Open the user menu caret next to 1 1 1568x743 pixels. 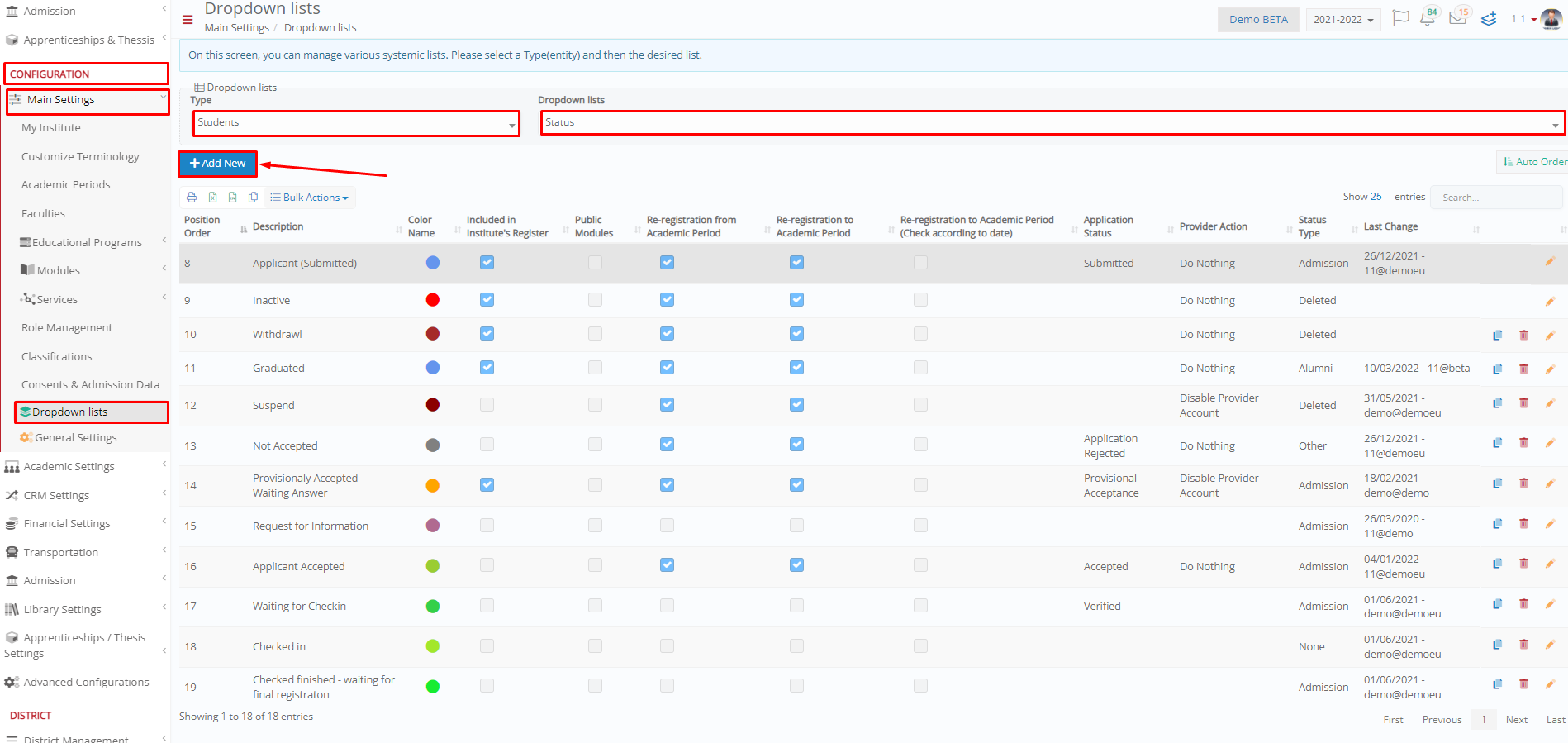click(1534, 19)
